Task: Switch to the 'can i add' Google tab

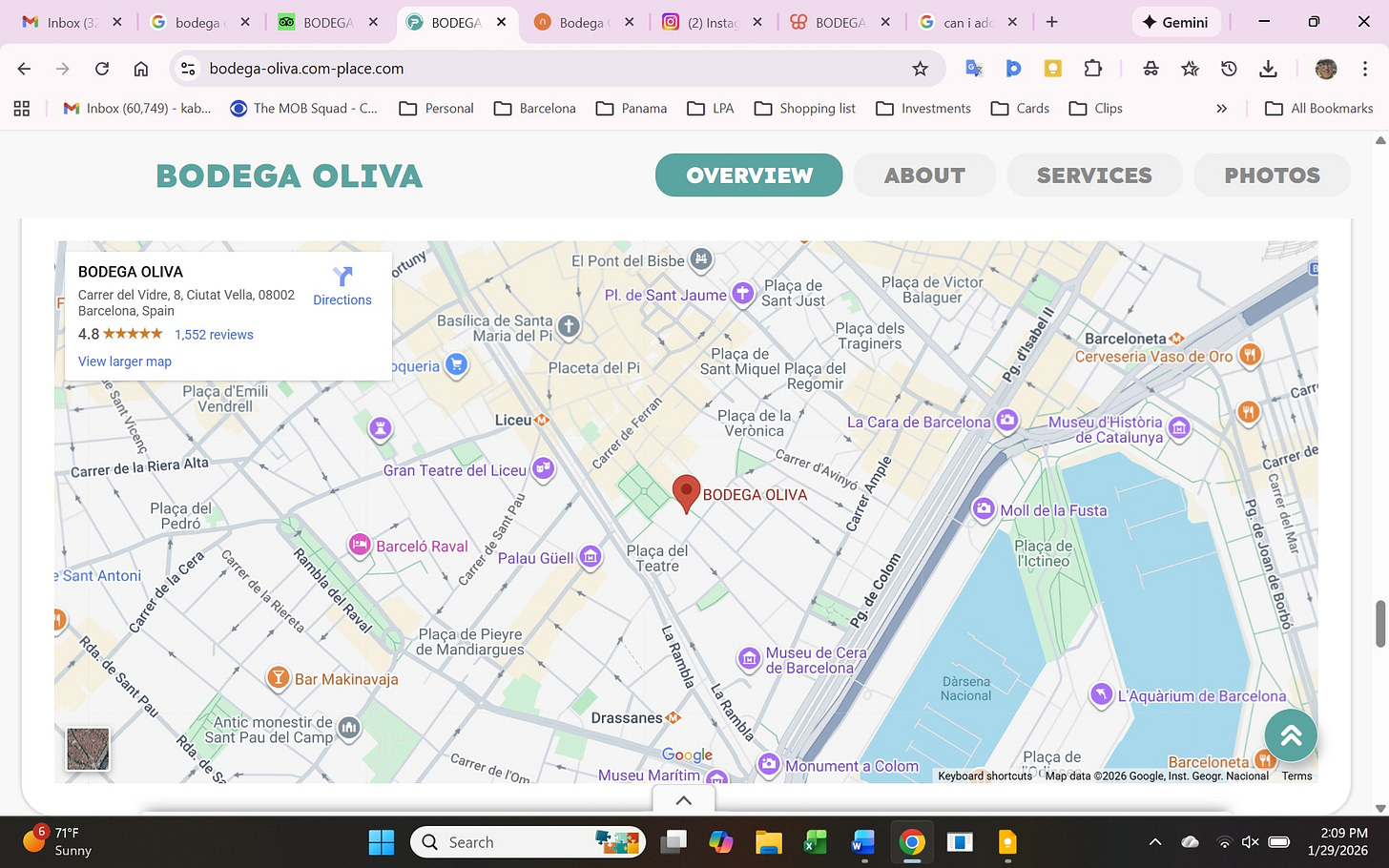Action: pos(967,22)
